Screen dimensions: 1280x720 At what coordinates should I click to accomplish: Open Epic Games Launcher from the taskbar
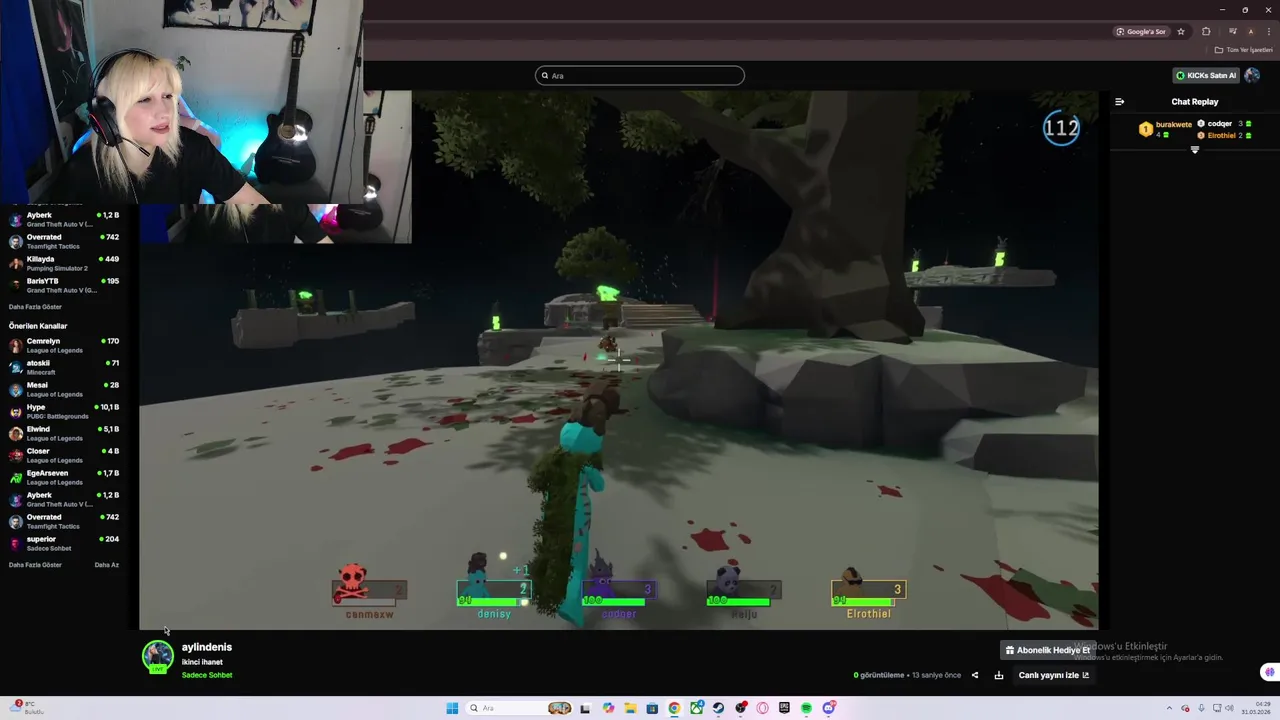pyautogui.click(x=784, y=708)
